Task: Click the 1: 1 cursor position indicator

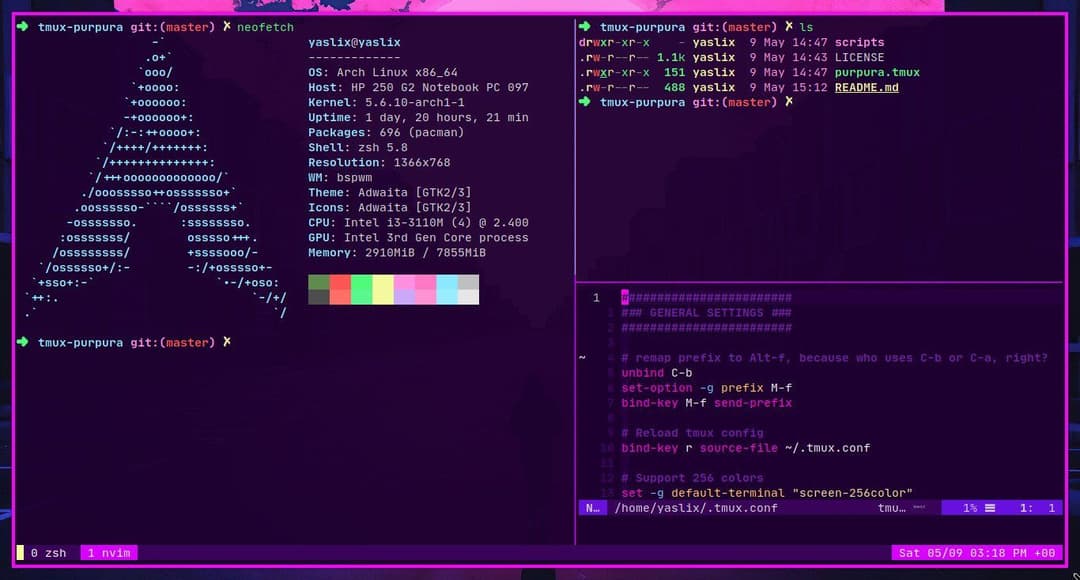Action: 1037,508
